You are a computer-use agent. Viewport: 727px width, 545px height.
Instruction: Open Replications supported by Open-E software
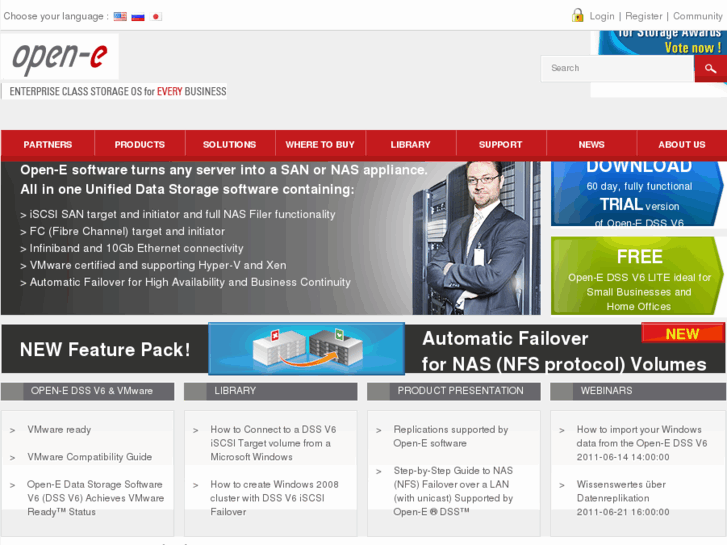[x=451, y=436]
